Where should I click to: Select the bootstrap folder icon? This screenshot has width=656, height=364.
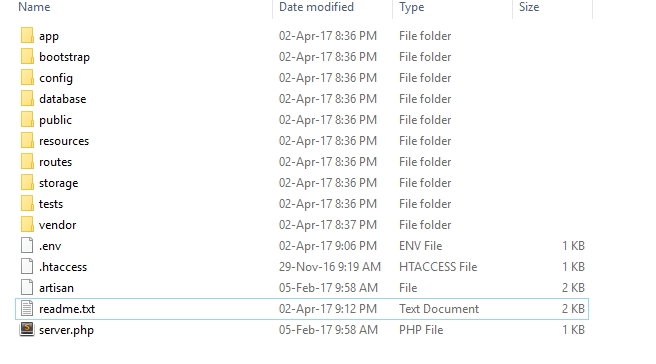point(27,56)
